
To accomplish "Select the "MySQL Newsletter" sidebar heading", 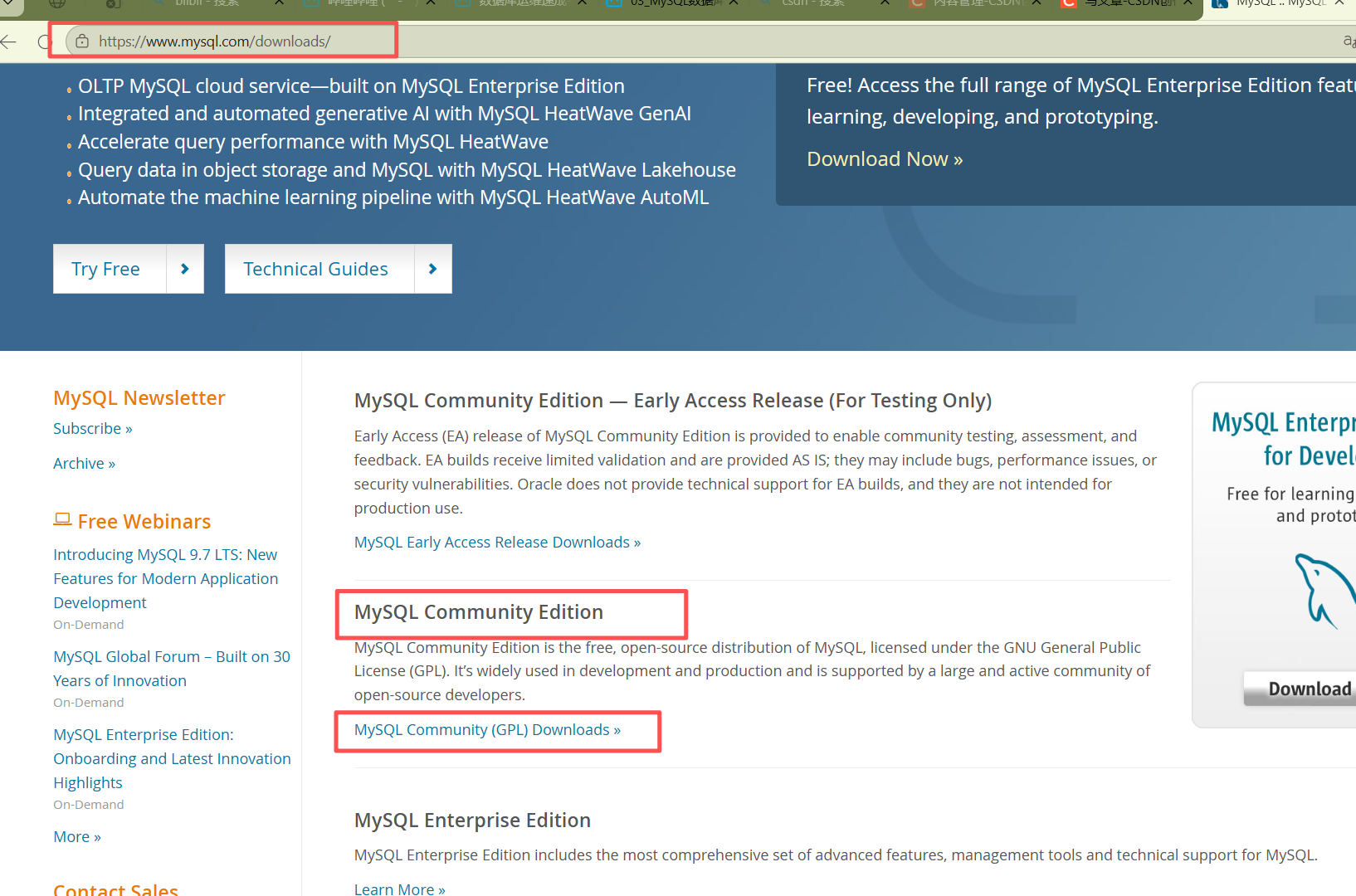I will 139,397.
